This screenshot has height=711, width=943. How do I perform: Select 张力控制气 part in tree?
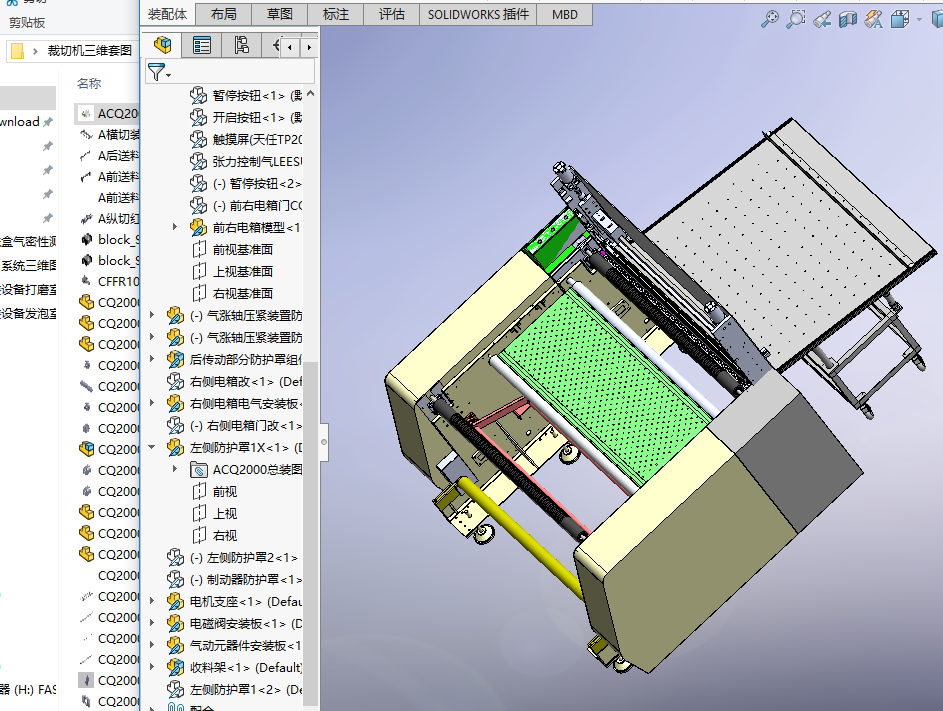(245, 161)
